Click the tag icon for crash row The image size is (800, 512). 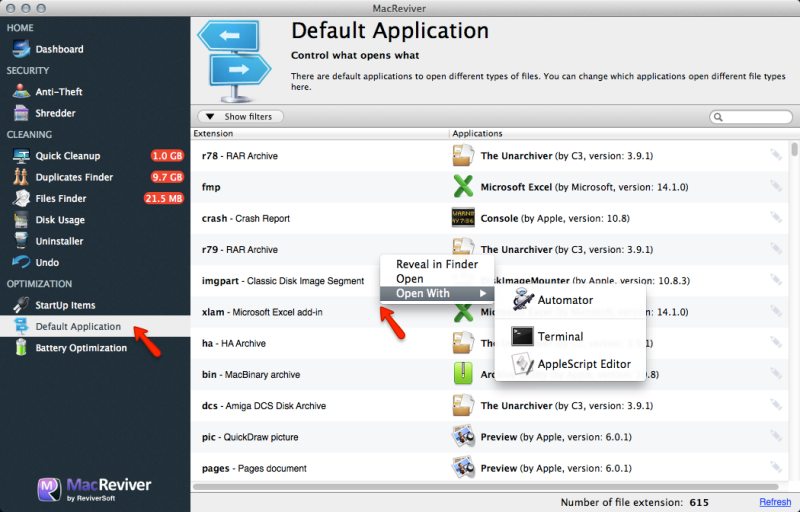[776, 218]
